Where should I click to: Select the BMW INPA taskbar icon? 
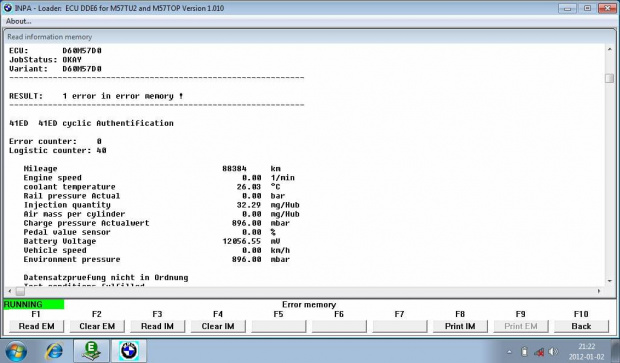click(129, 351)
